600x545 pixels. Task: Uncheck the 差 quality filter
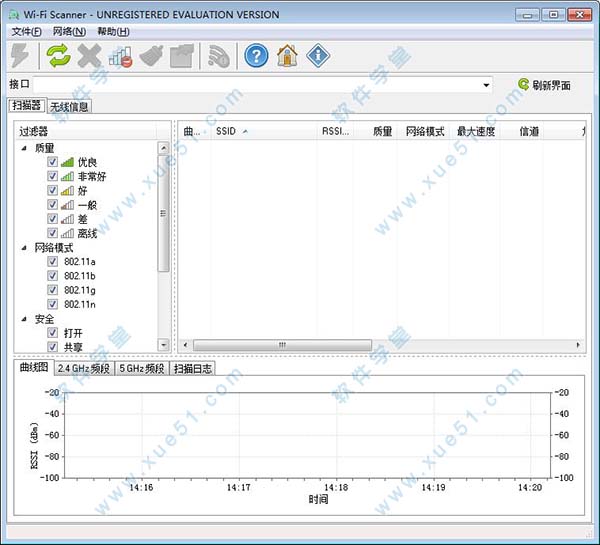tap(52, 219)
